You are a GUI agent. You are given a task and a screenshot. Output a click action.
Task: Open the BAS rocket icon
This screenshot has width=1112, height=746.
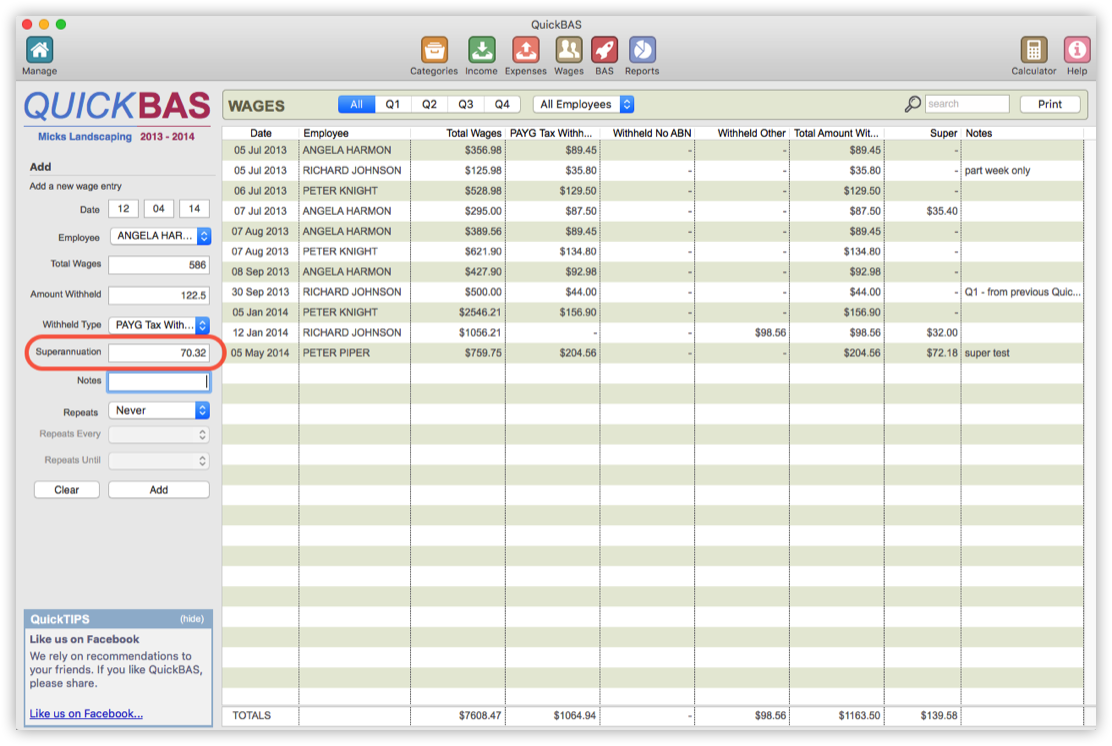tap(604, 50)
